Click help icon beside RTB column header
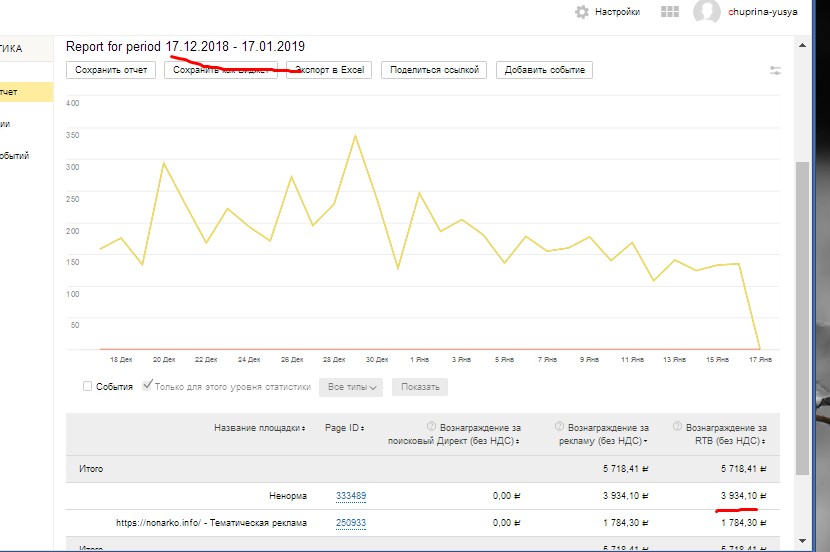 coord(678,426)
